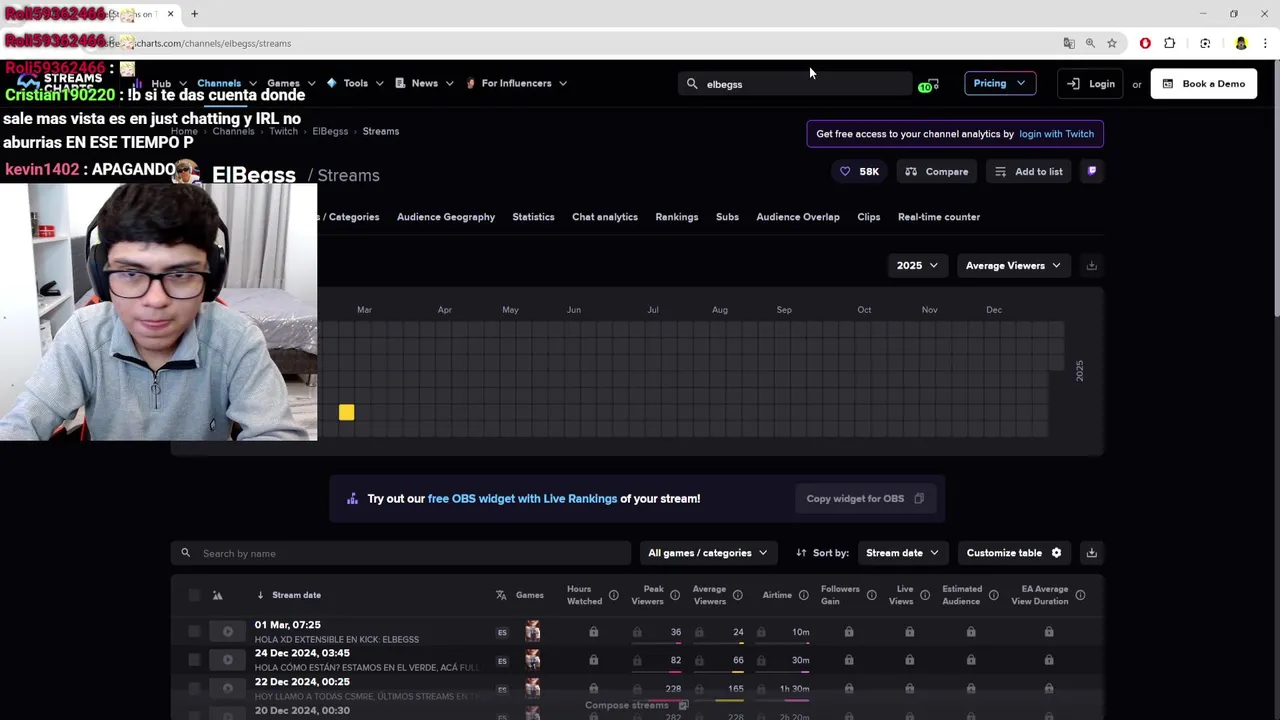Click the translate page icon in address bar
The height and width of the screenshot is (720, 1280).
(x=1069, y=43)
